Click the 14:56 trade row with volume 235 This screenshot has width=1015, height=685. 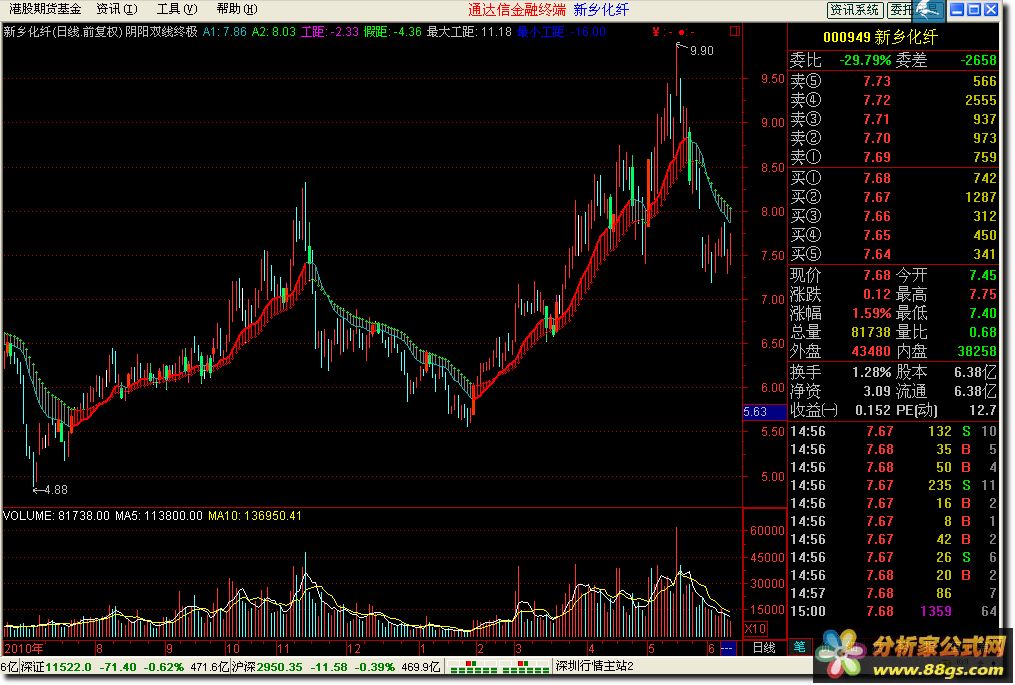tap(893, 485)
